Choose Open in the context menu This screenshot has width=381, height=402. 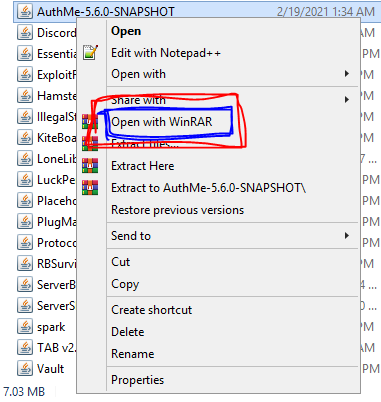pos(126,31)
